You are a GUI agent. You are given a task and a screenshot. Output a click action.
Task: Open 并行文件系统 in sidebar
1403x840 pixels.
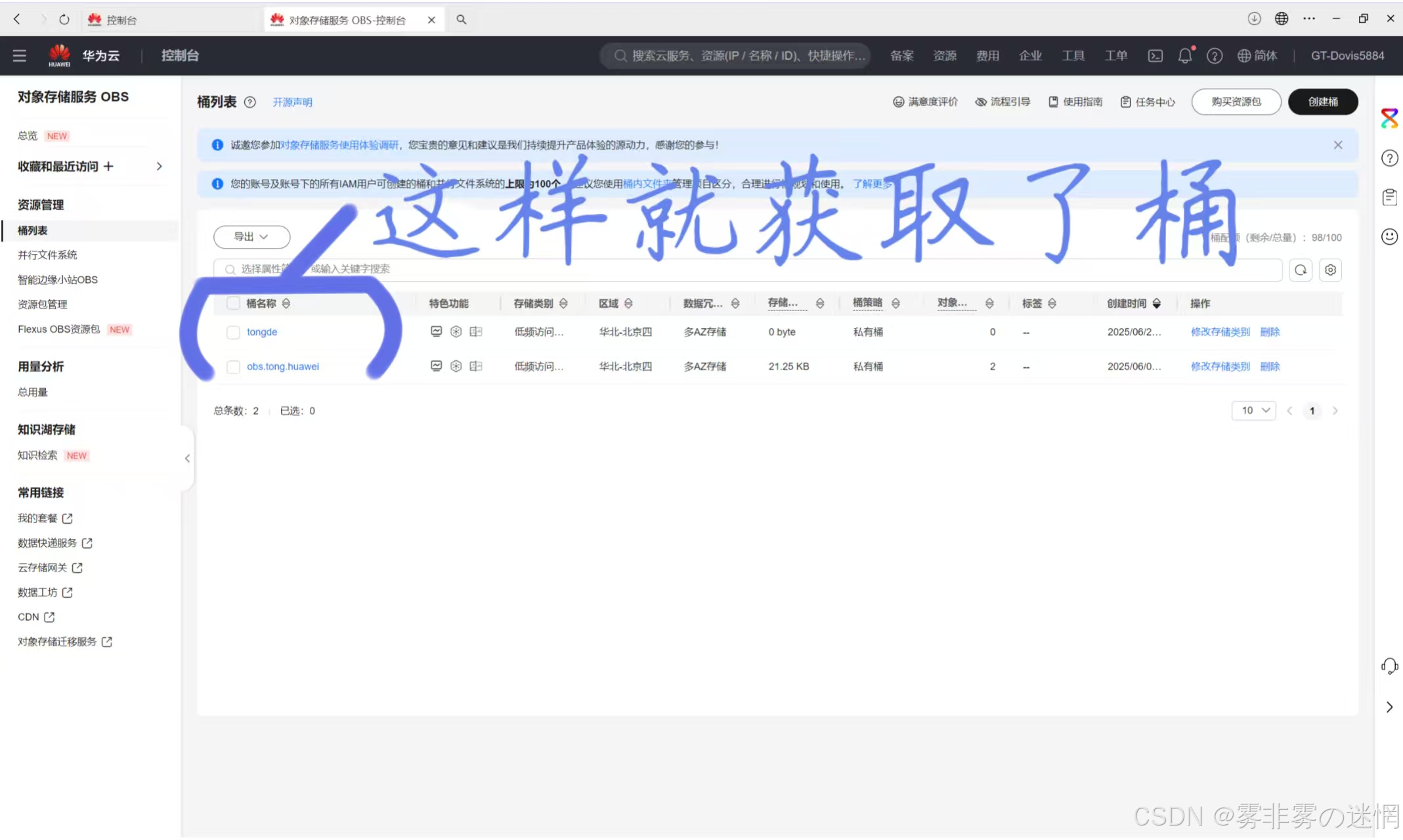pos(47,255)
